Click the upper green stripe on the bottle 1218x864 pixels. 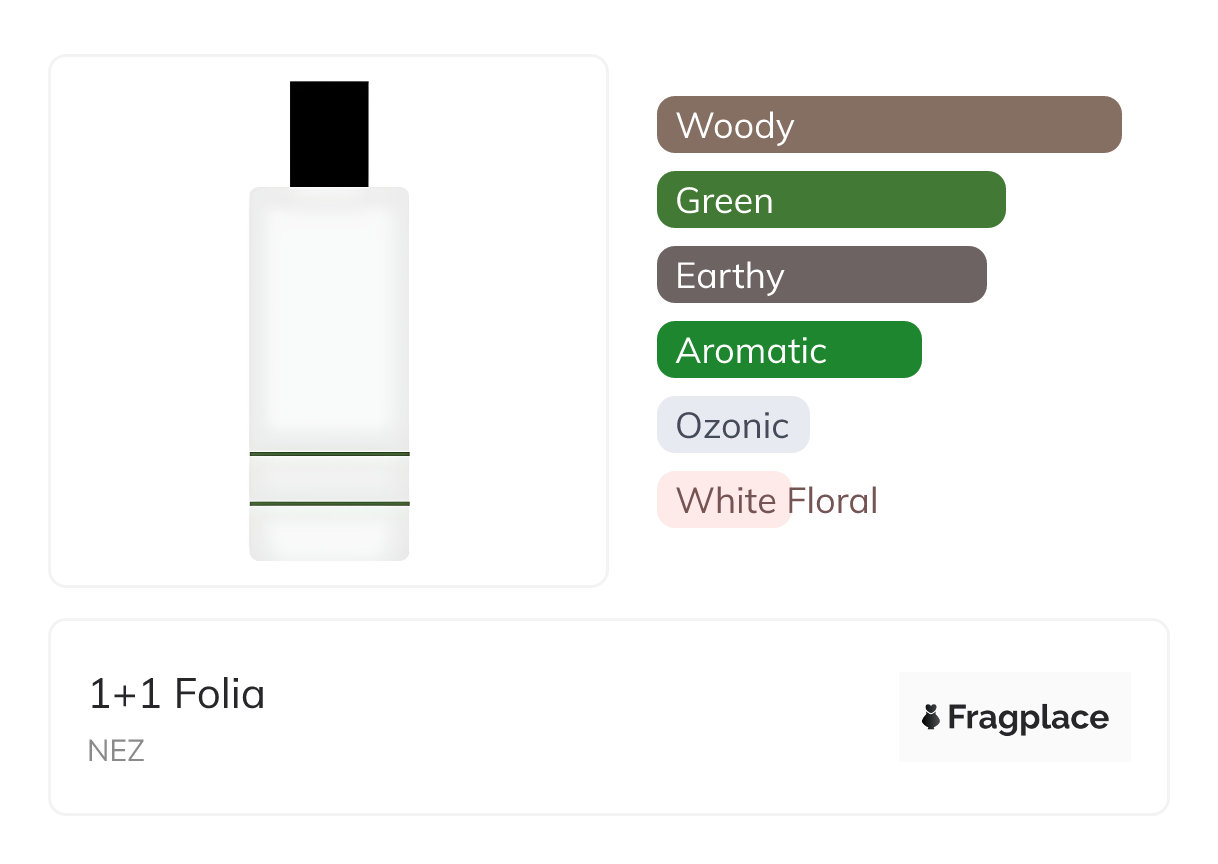(329, 454)
